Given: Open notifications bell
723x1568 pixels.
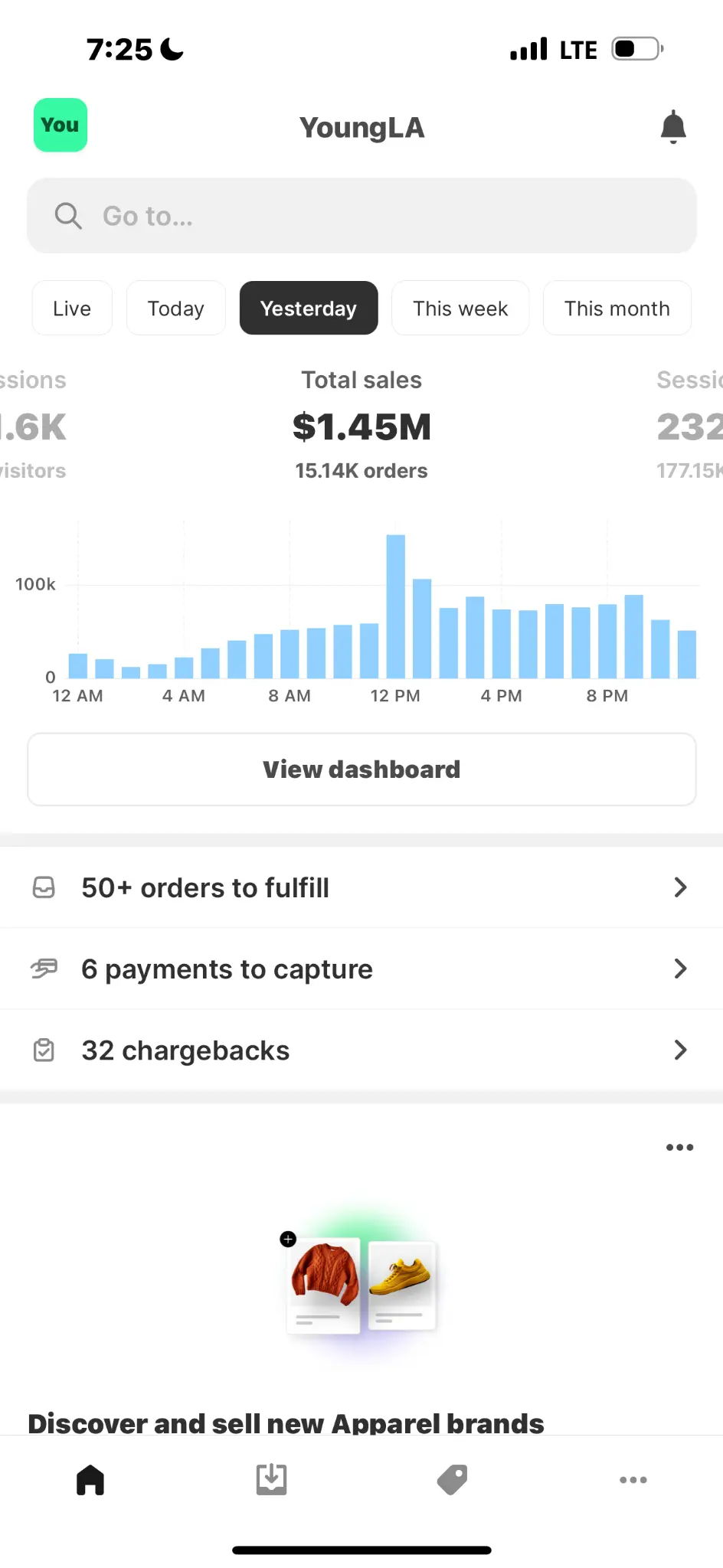Looking at the screenshot, I should click(673, 127).
